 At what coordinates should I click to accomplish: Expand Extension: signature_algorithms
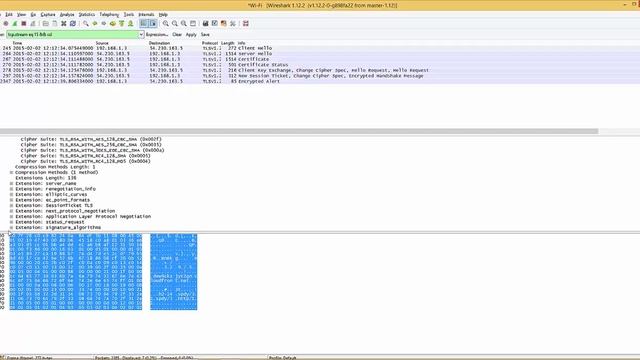tap(11, 227)
